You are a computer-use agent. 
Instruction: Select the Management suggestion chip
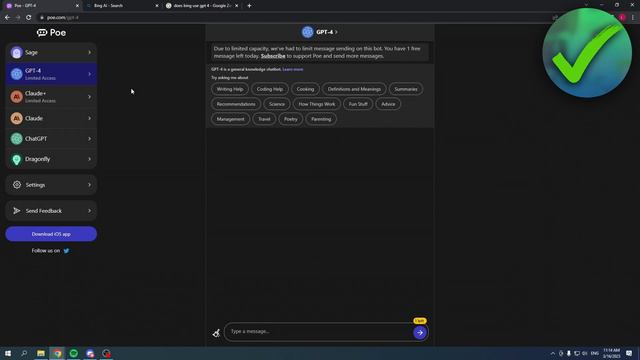click(230, 119)
